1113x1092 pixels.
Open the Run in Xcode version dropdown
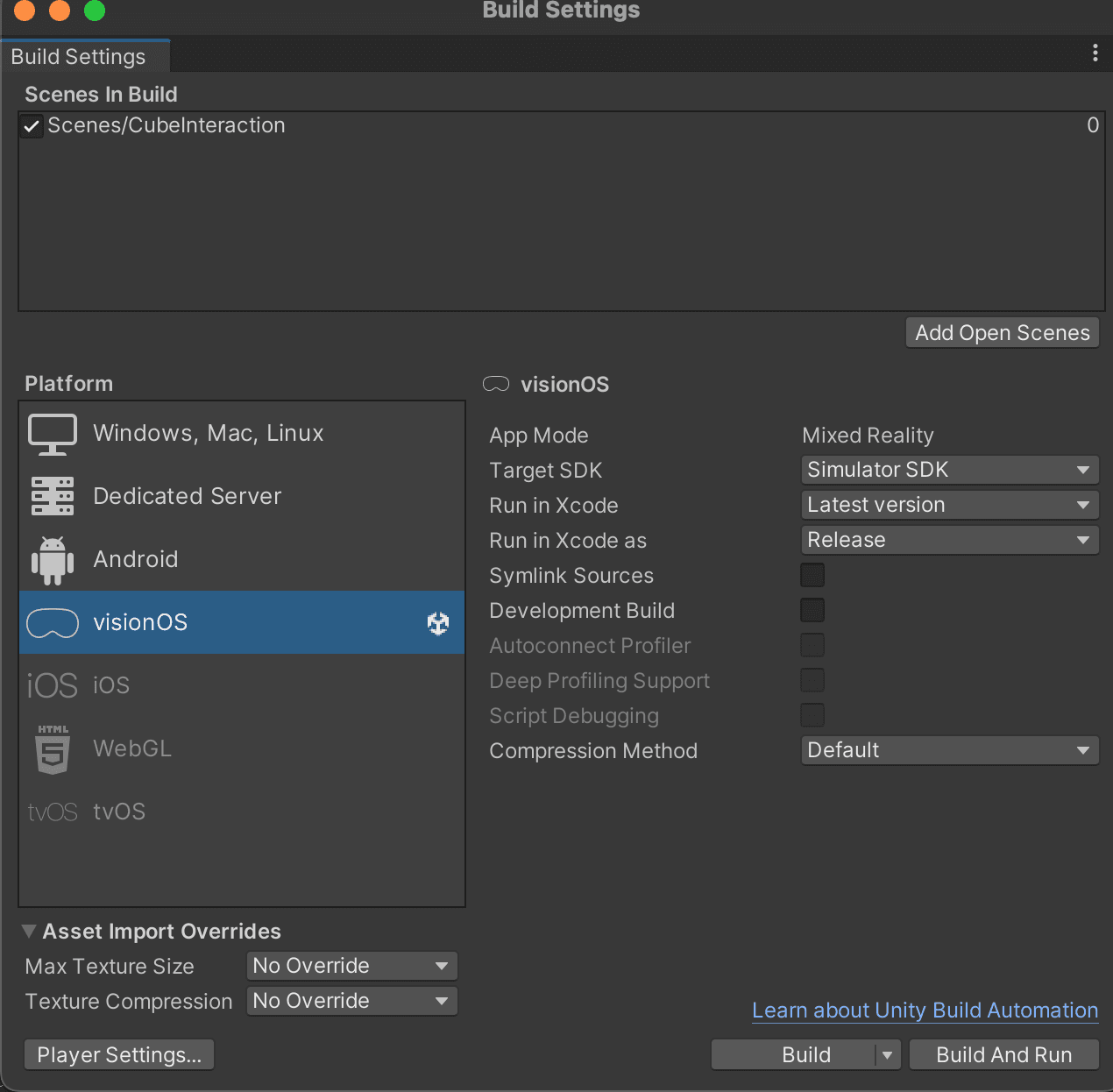coord(950,505)
